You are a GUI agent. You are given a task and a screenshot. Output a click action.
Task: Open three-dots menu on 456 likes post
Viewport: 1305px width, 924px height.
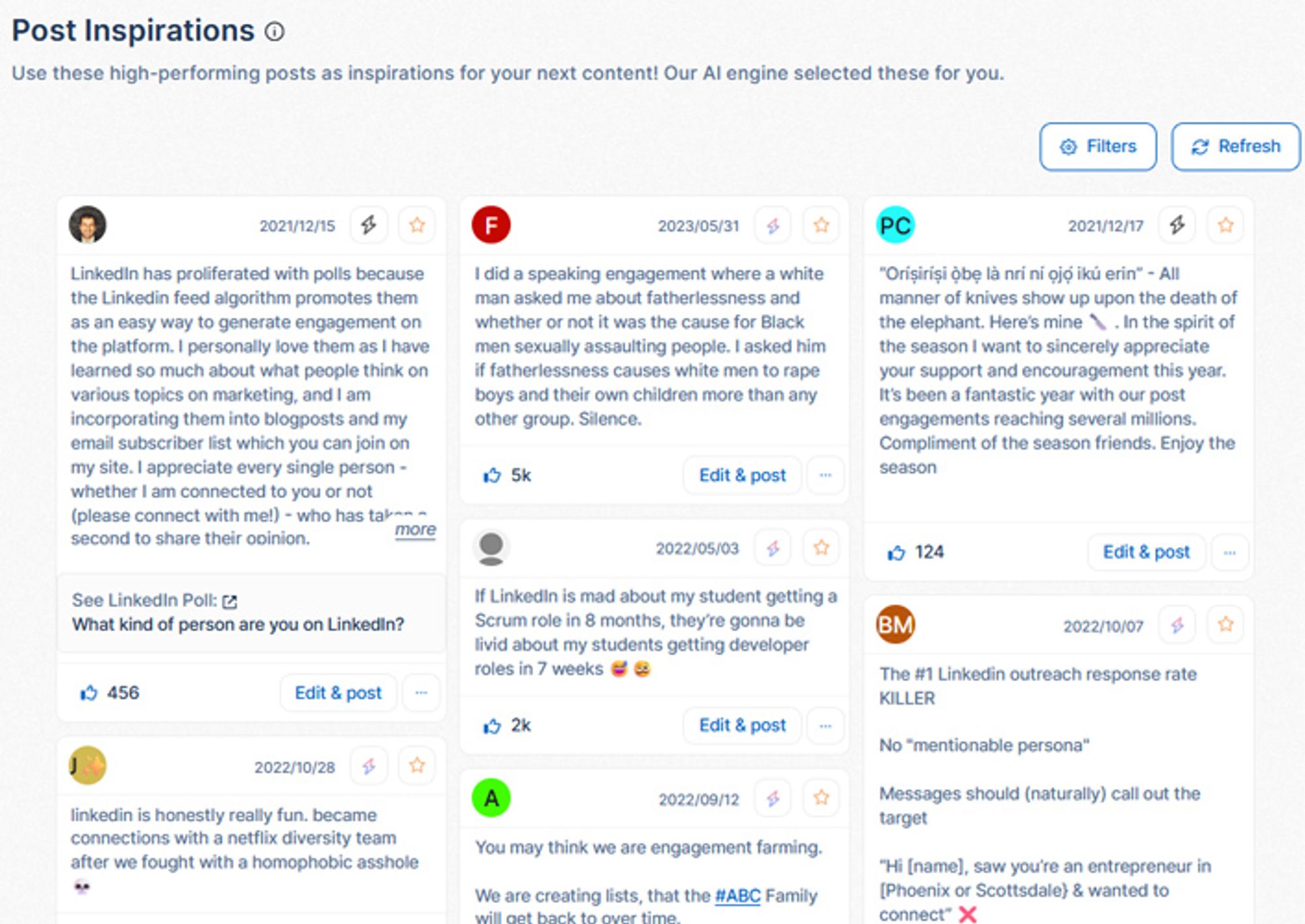422,692
